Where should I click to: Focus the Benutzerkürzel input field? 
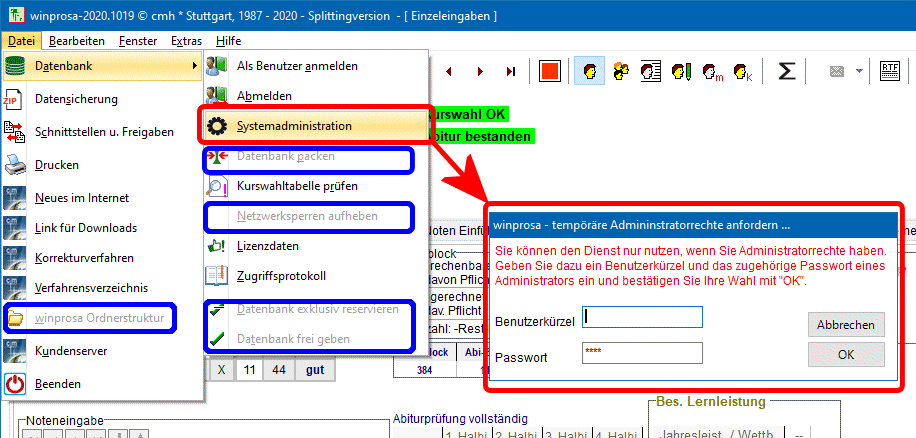642,317
